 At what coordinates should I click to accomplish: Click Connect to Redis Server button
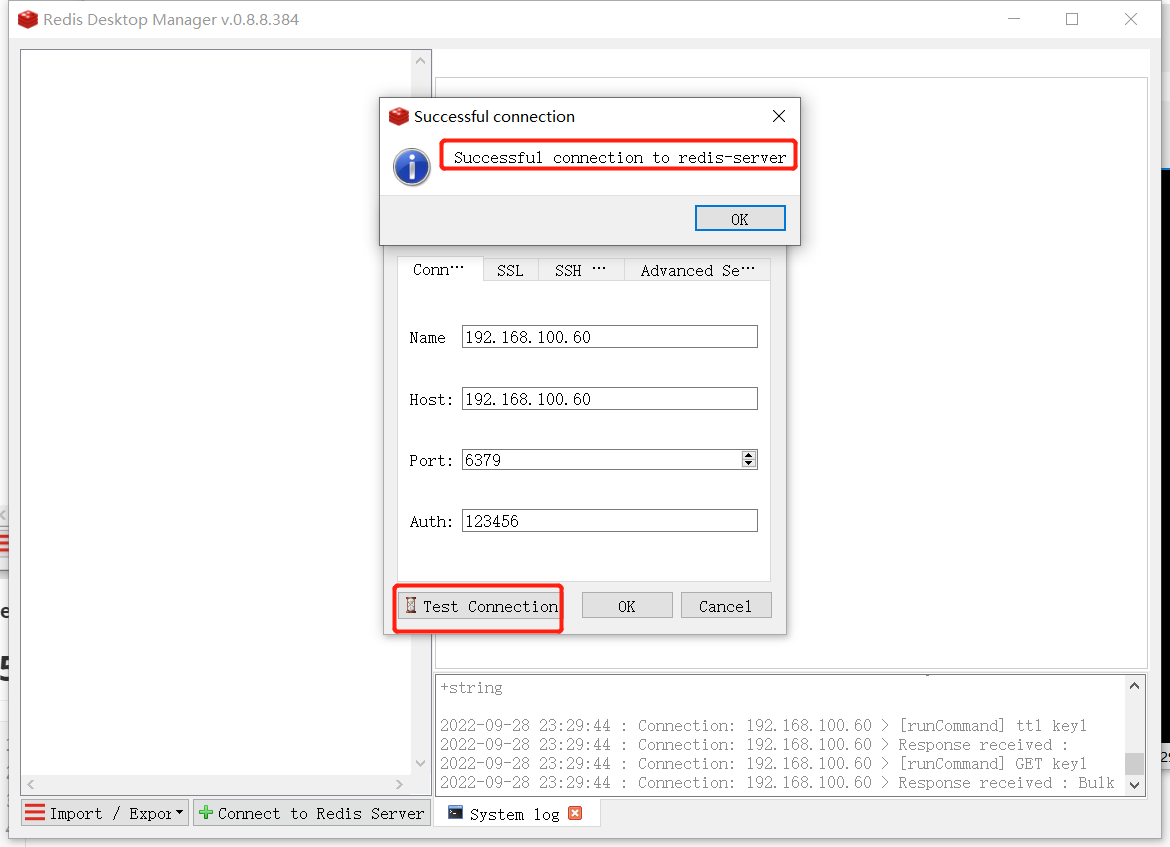coord(312,813)
